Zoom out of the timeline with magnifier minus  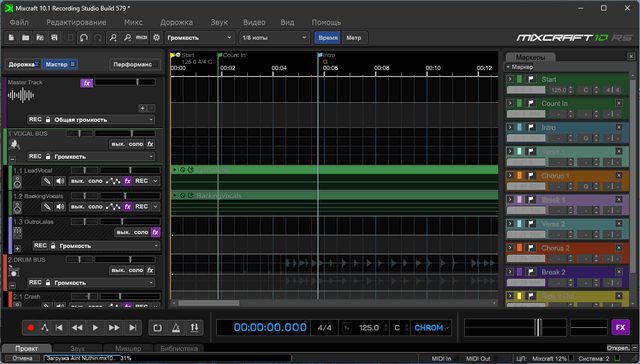(x=127, y=38)
